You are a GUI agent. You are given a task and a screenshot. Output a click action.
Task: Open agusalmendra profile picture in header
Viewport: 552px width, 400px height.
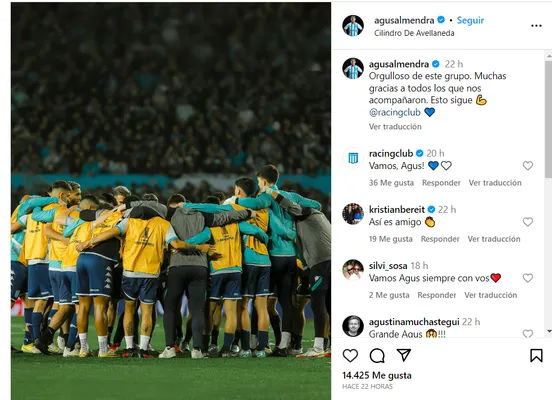click(x=353, y=26)
